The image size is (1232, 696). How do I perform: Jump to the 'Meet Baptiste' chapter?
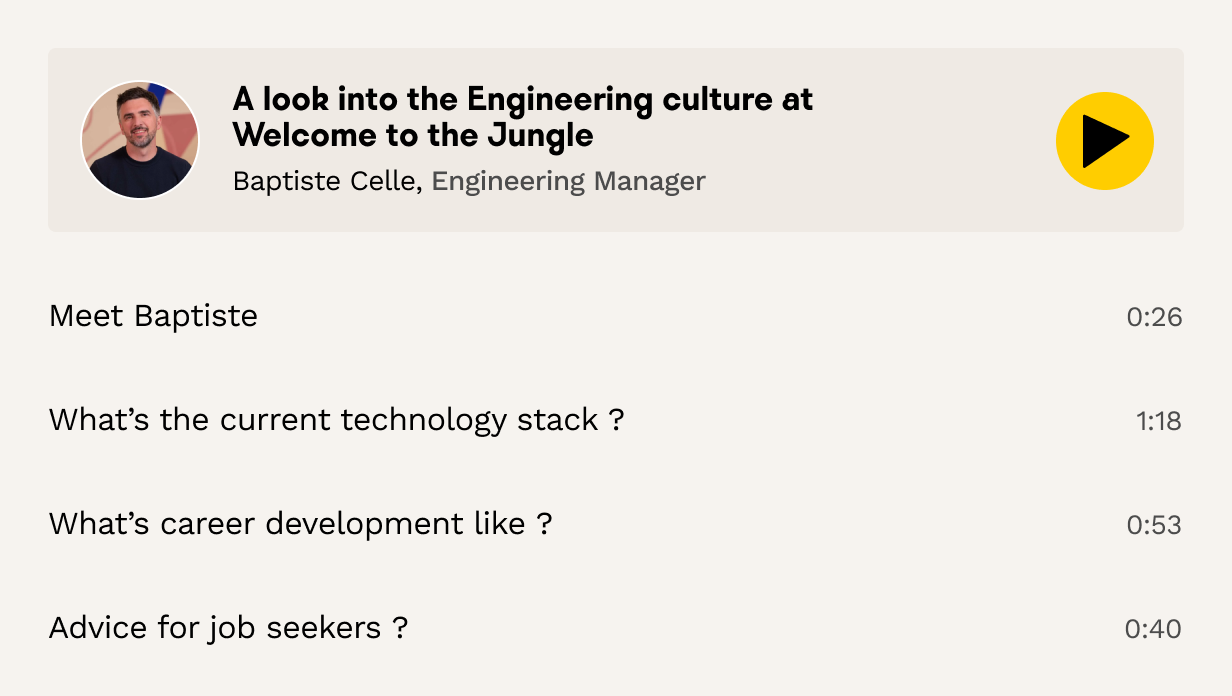[x=153, y=316]
